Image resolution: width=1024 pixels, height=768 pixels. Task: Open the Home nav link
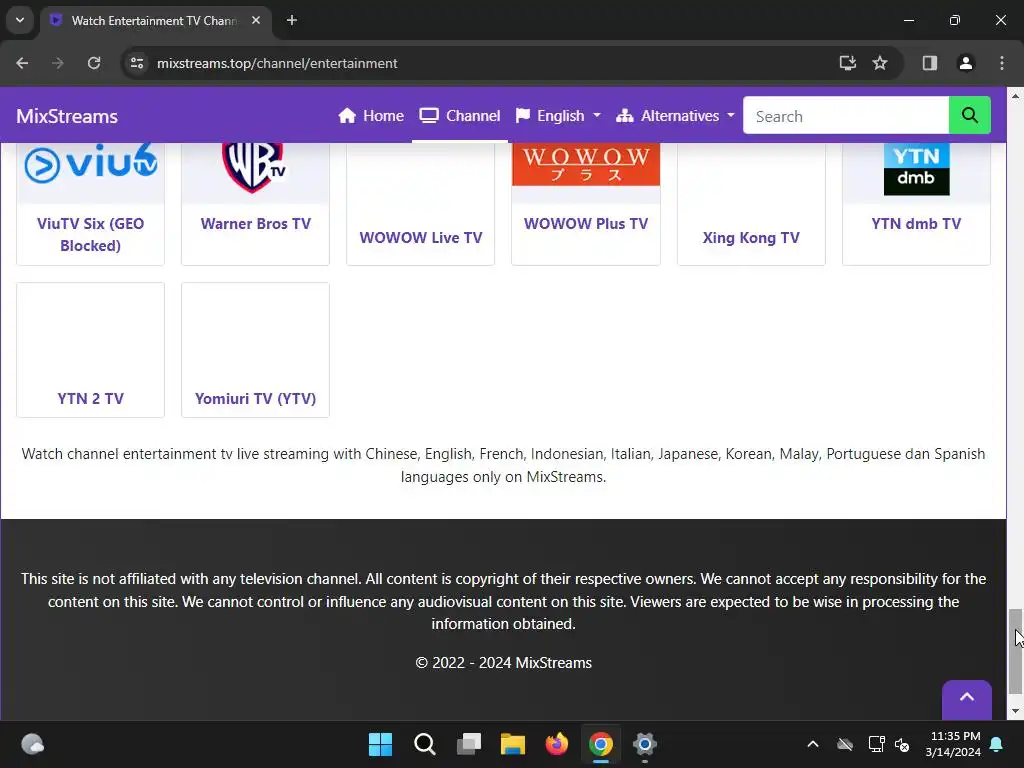pos(371,116)
